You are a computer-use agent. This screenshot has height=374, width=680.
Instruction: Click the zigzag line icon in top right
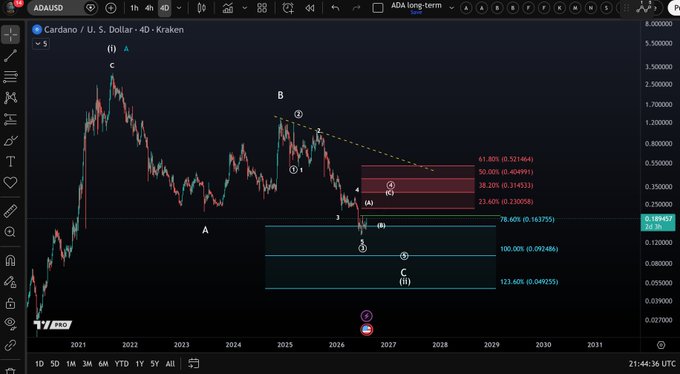coord(645,7)
